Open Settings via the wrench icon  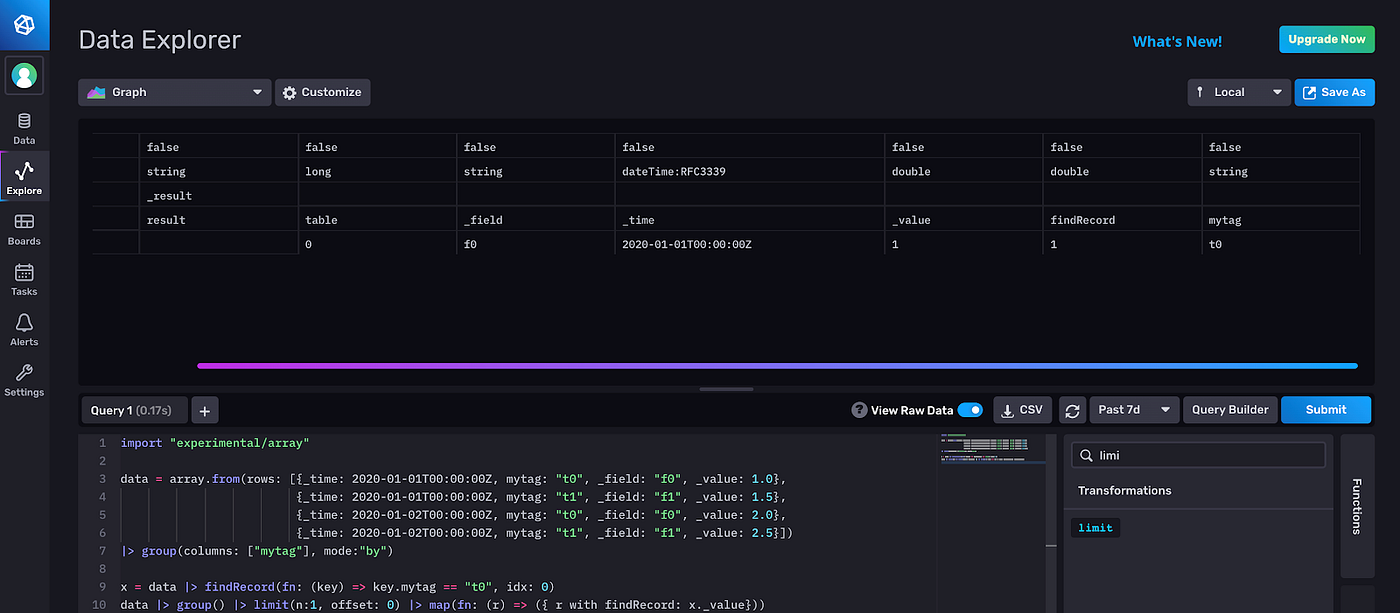(23, 380)
